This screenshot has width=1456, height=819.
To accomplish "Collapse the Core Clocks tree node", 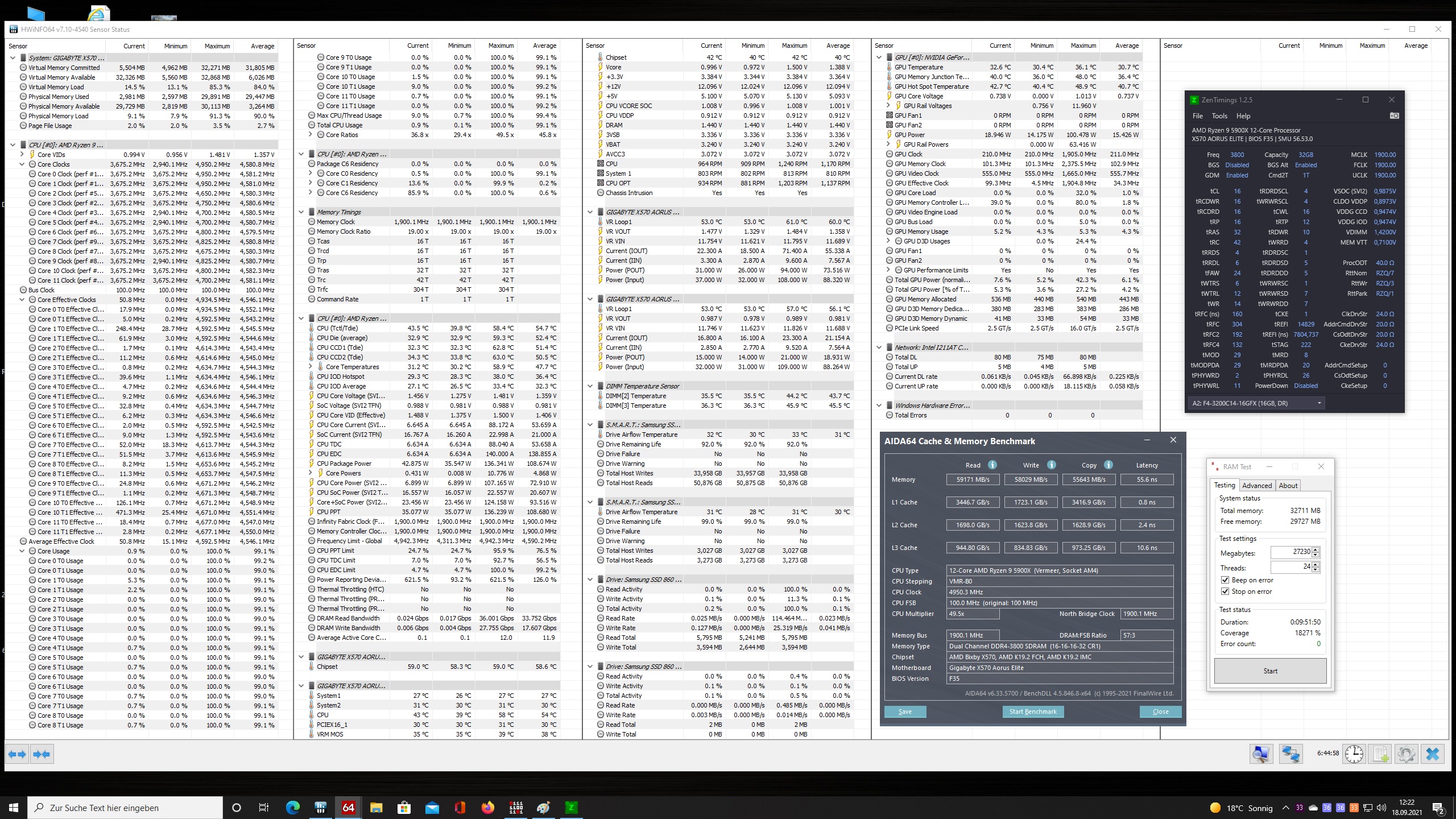I will [22, 164].
